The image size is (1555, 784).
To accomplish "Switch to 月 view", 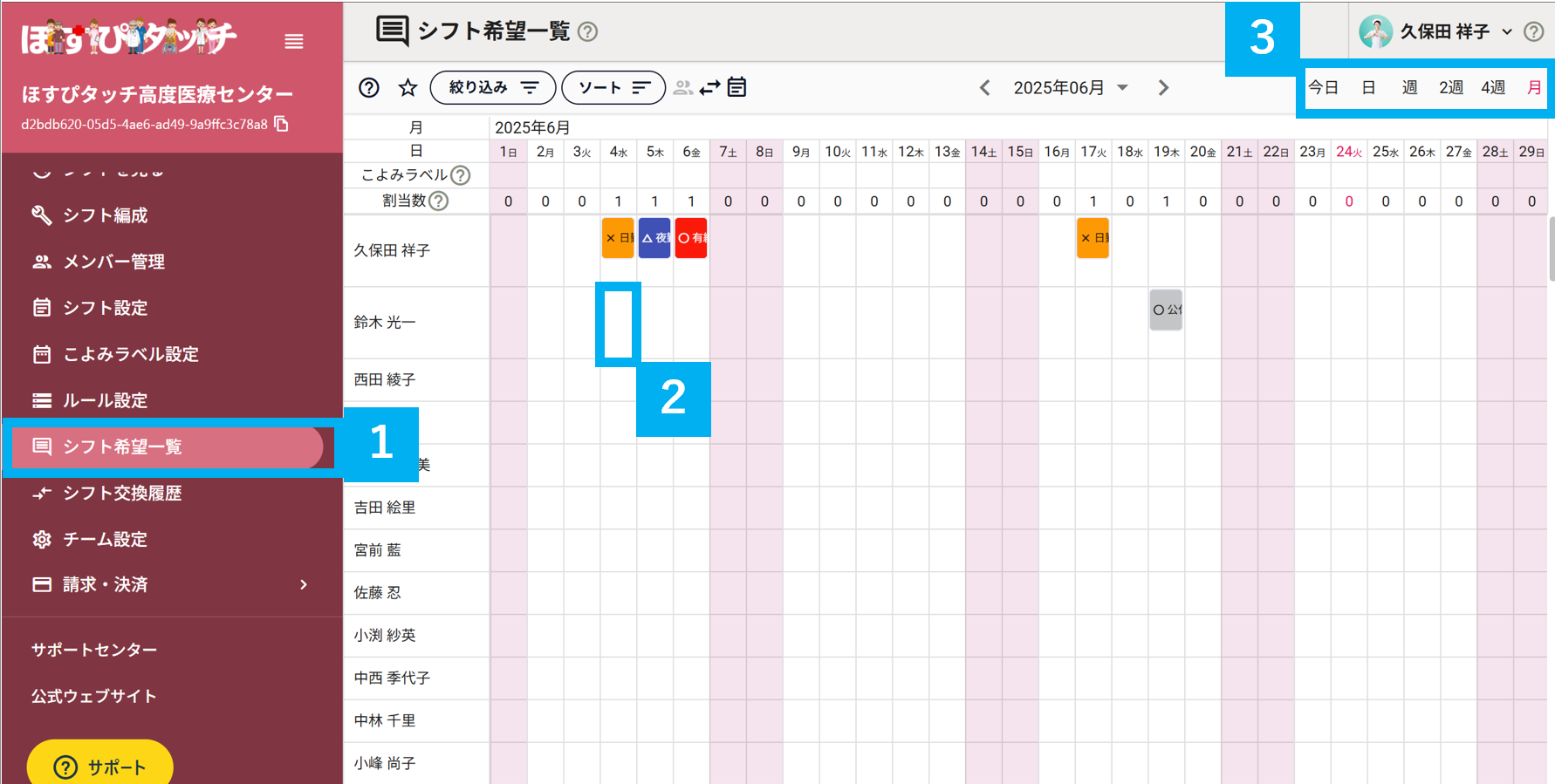I will coord(1534,88).
